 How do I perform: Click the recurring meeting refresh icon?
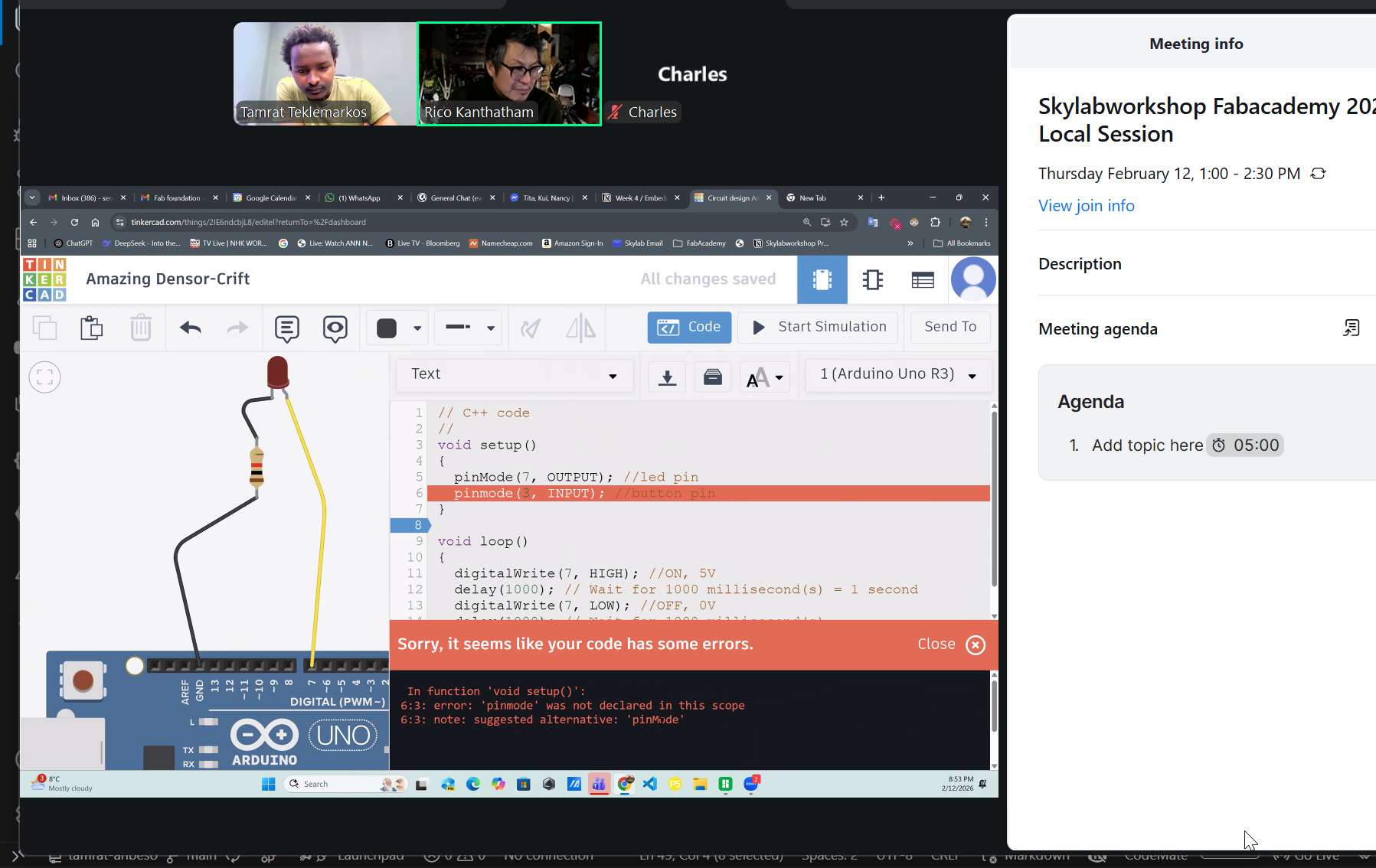(x=1318, y=174)
